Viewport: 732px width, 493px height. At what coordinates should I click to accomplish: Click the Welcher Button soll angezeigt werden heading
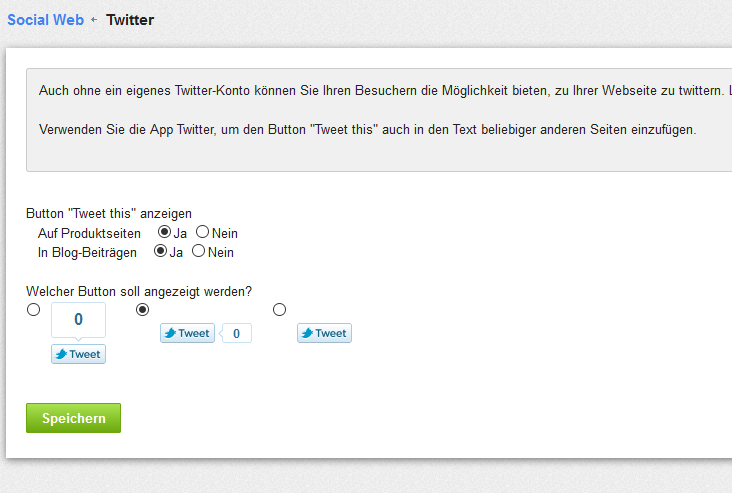[139, 291]
